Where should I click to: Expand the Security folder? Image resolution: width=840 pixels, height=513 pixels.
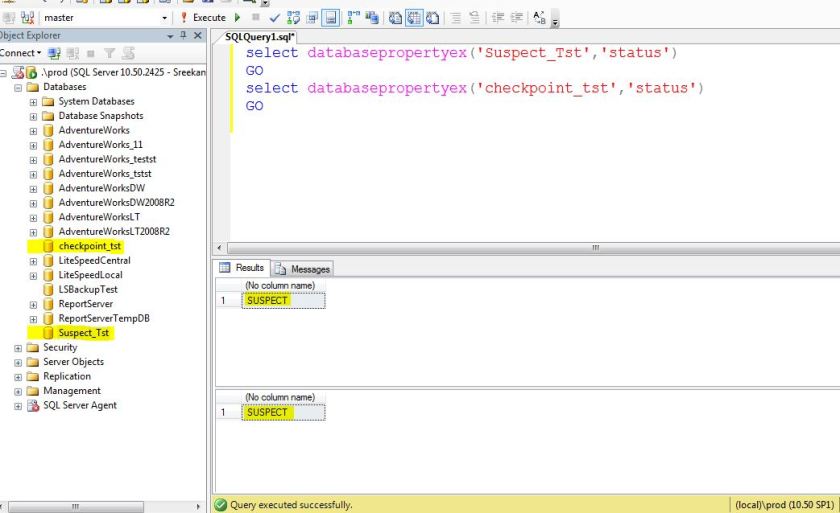click(18, 348)
